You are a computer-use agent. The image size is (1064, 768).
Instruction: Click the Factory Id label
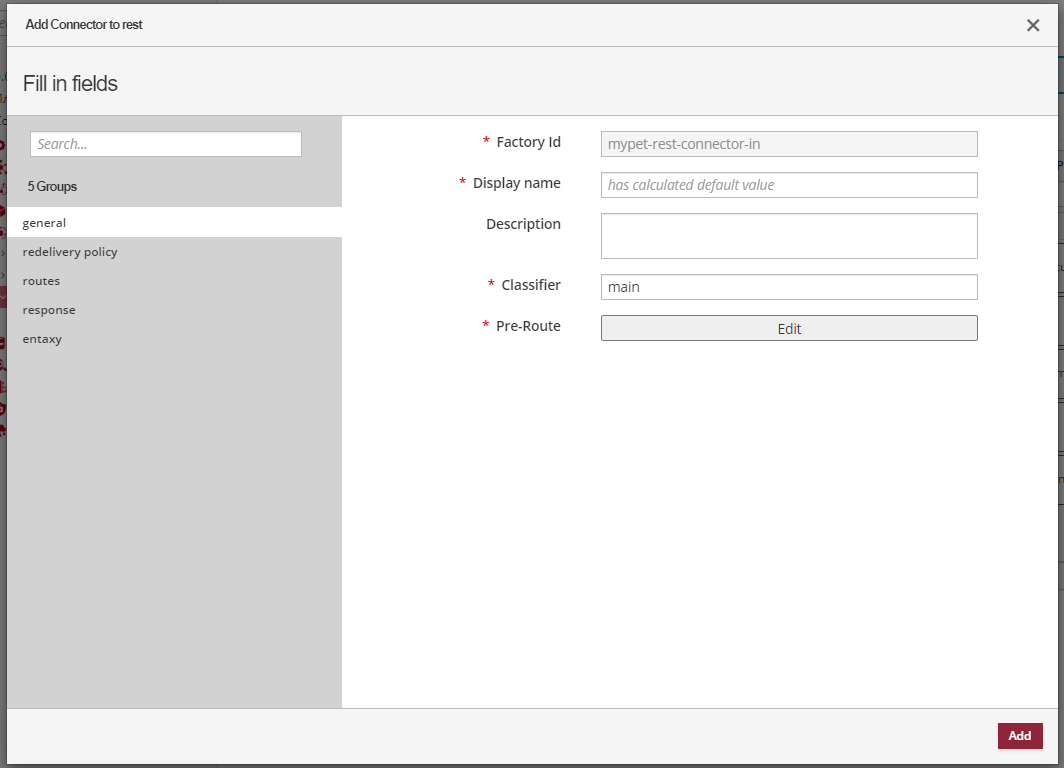(528, 142)
